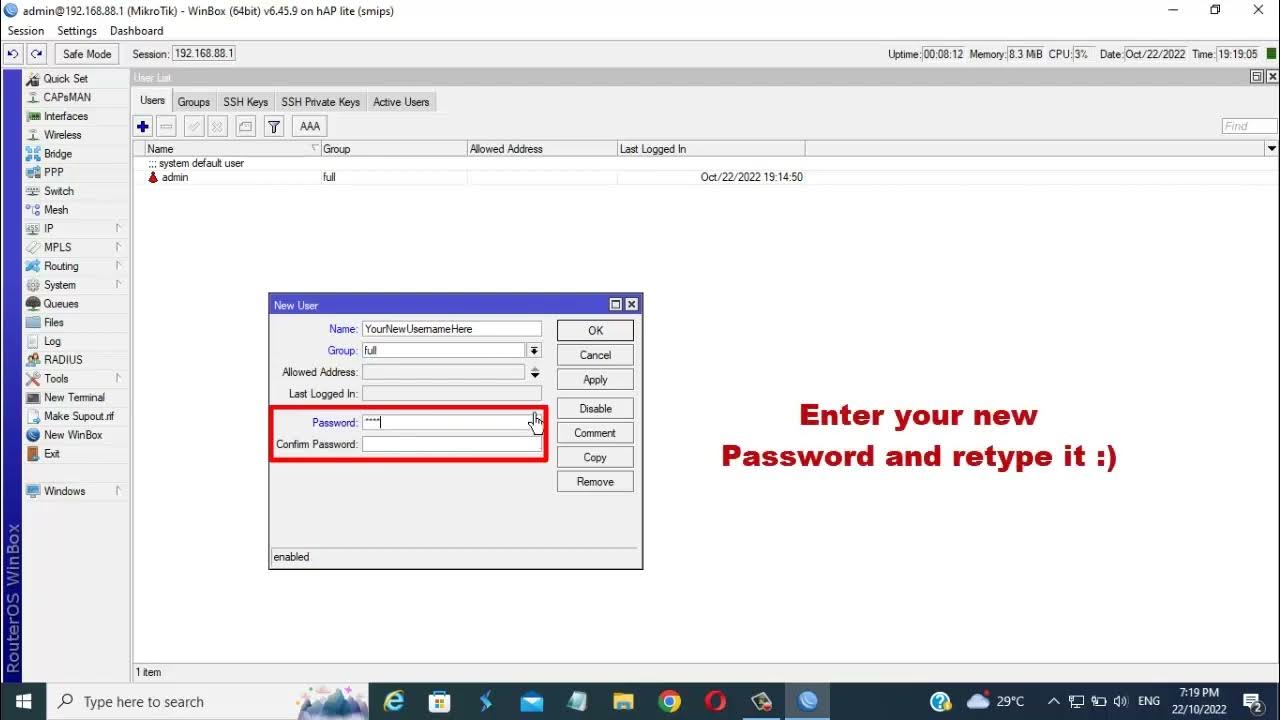The width and height of the screenshot is (1280, 720).
Task: Open the Settings menu
Action: coord(77,31)
